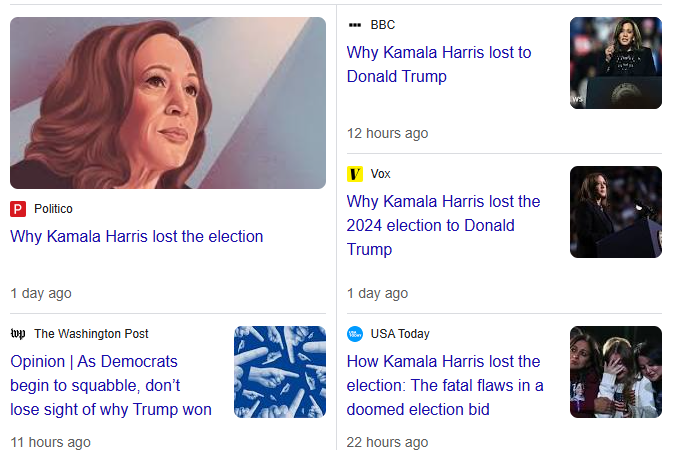Click the yellow Vox logo icon

pyautogui.click(x=355, y=174)
